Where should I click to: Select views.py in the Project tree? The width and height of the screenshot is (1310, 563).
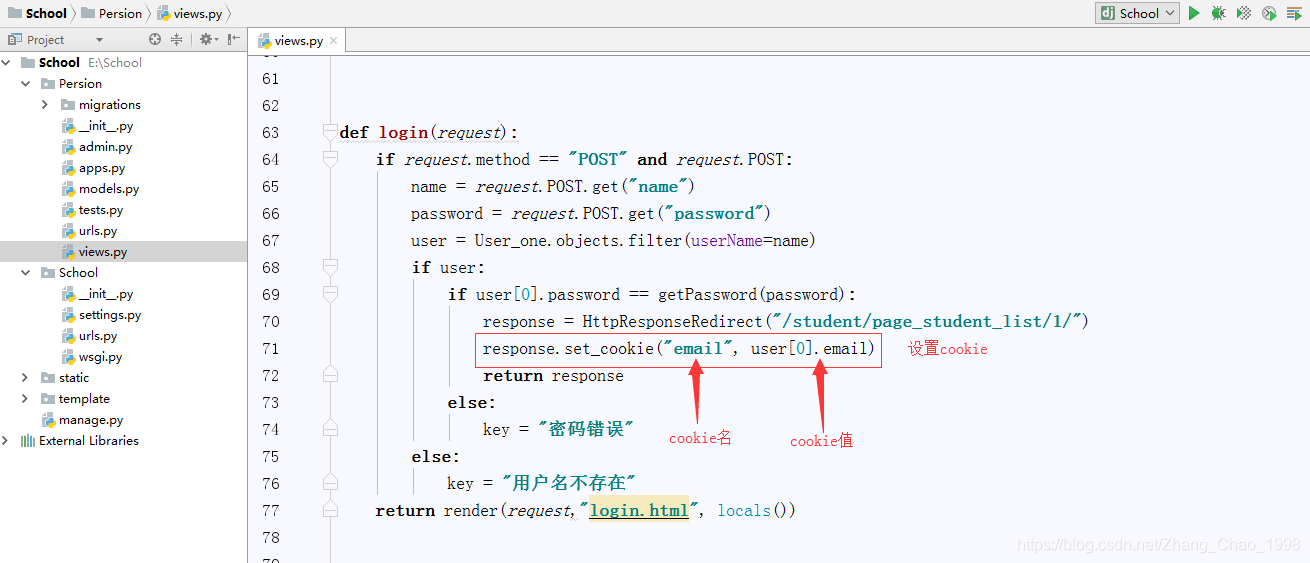[103, 251]
